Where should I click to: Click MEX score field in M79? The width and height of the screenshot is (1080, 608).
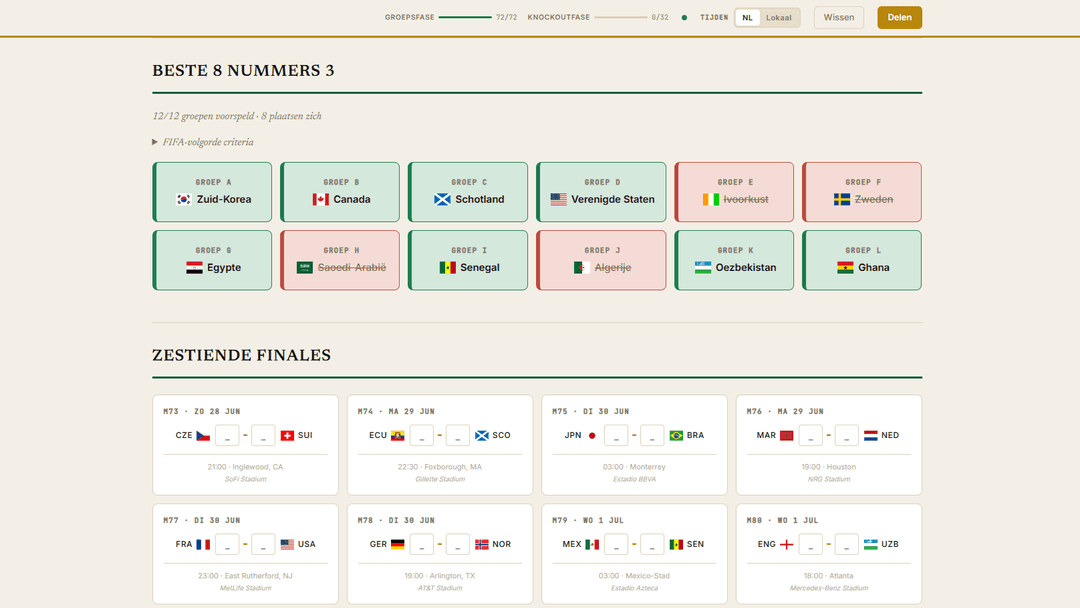tap(616, 545)
